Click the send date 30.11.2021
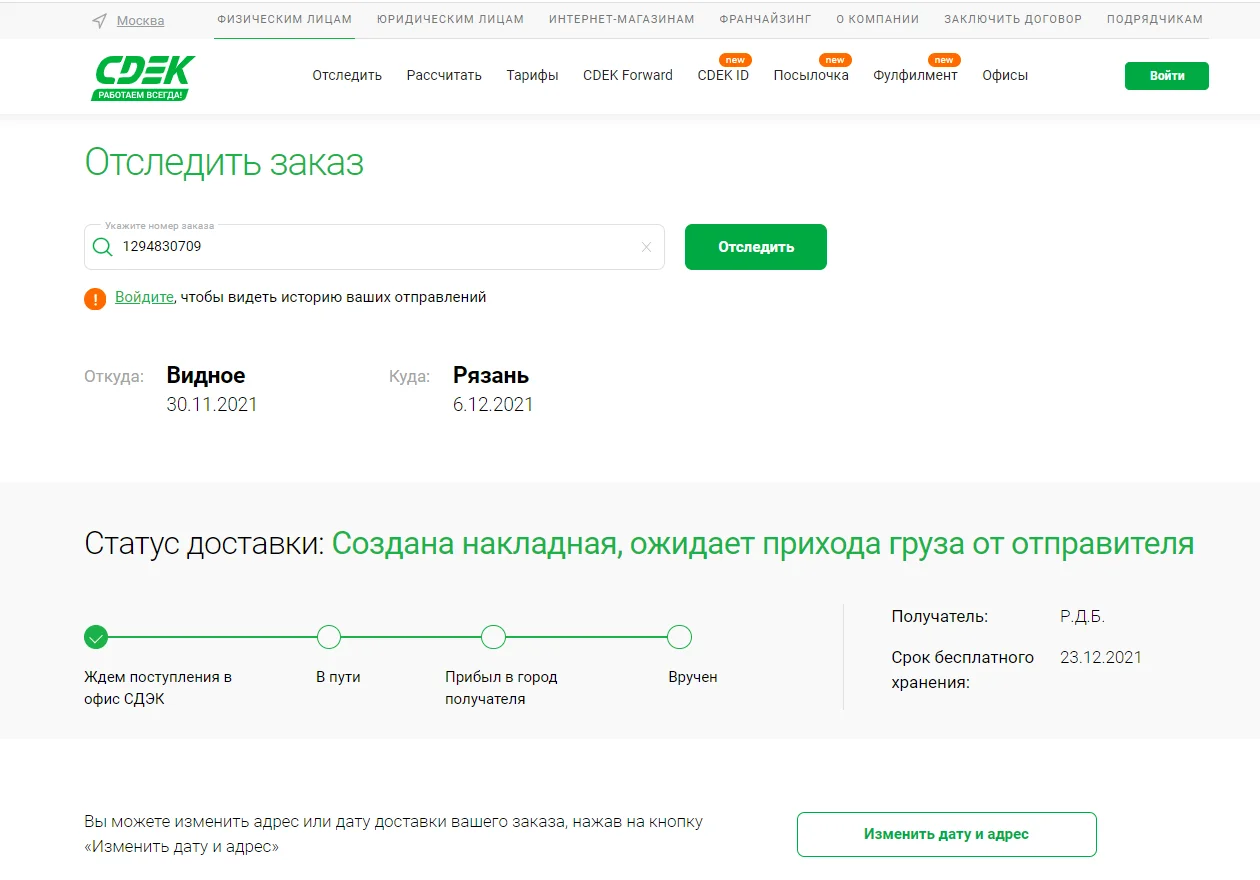The width and height of the screenshot is (1260, 880). pyautogui.click(x=212, y=405)
